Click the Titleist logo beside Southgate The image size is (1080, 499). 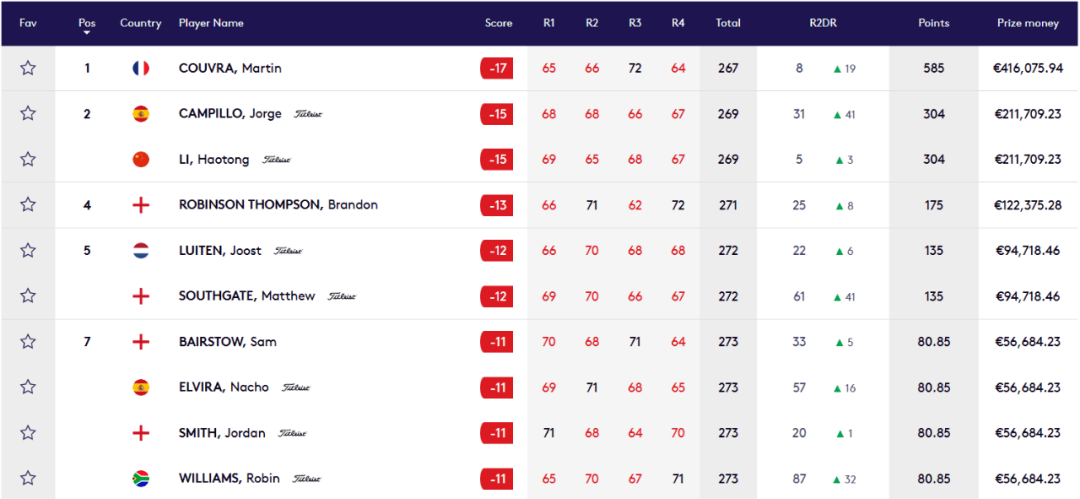[342, 296]
